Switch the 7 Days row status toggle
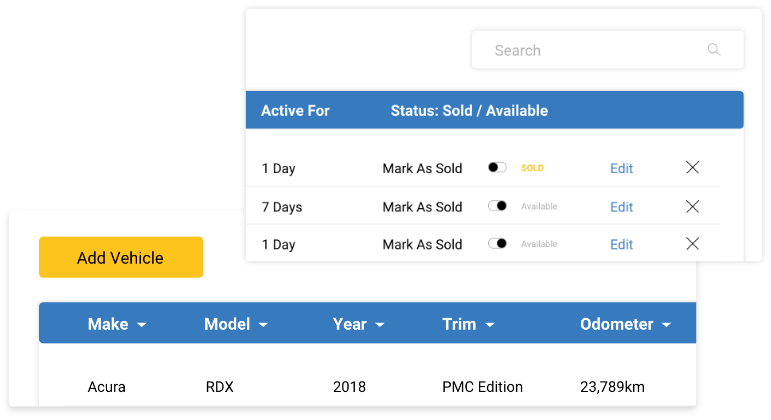 coord(497,206)
